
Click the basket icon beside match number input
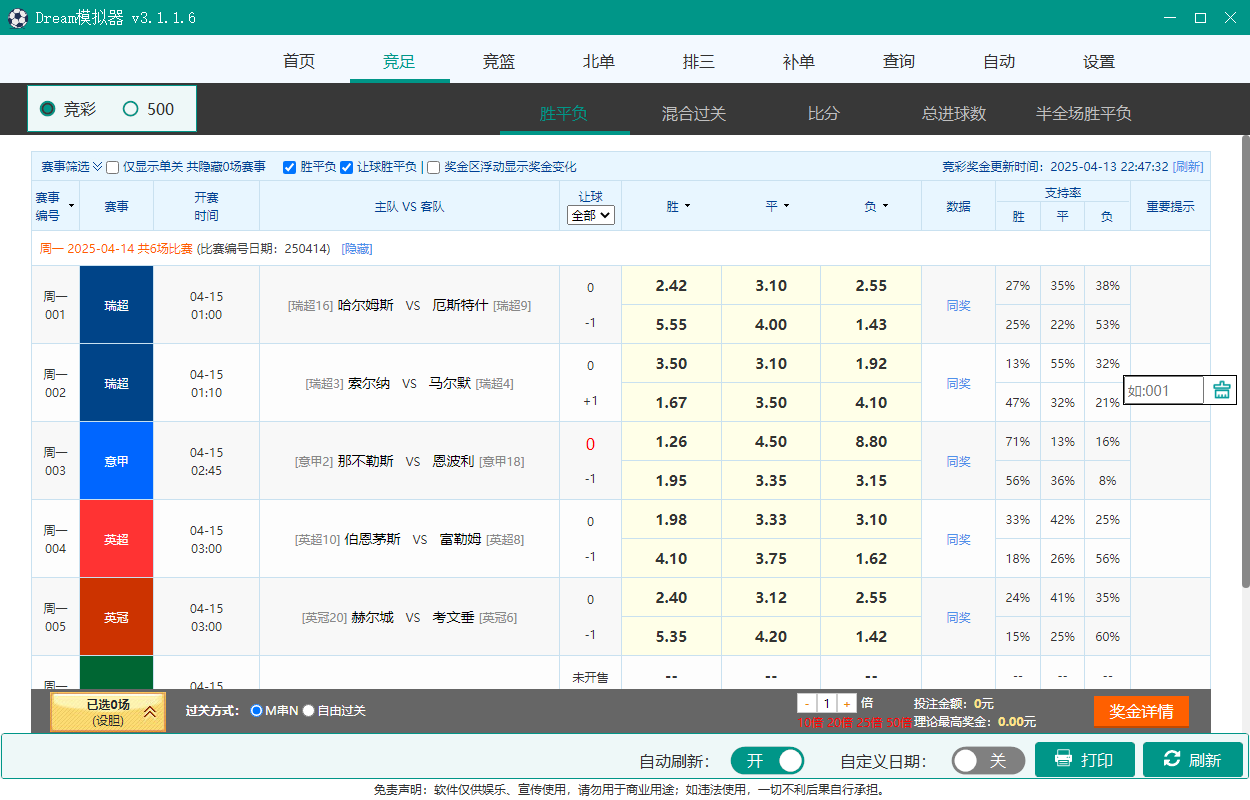[1221, 390]
